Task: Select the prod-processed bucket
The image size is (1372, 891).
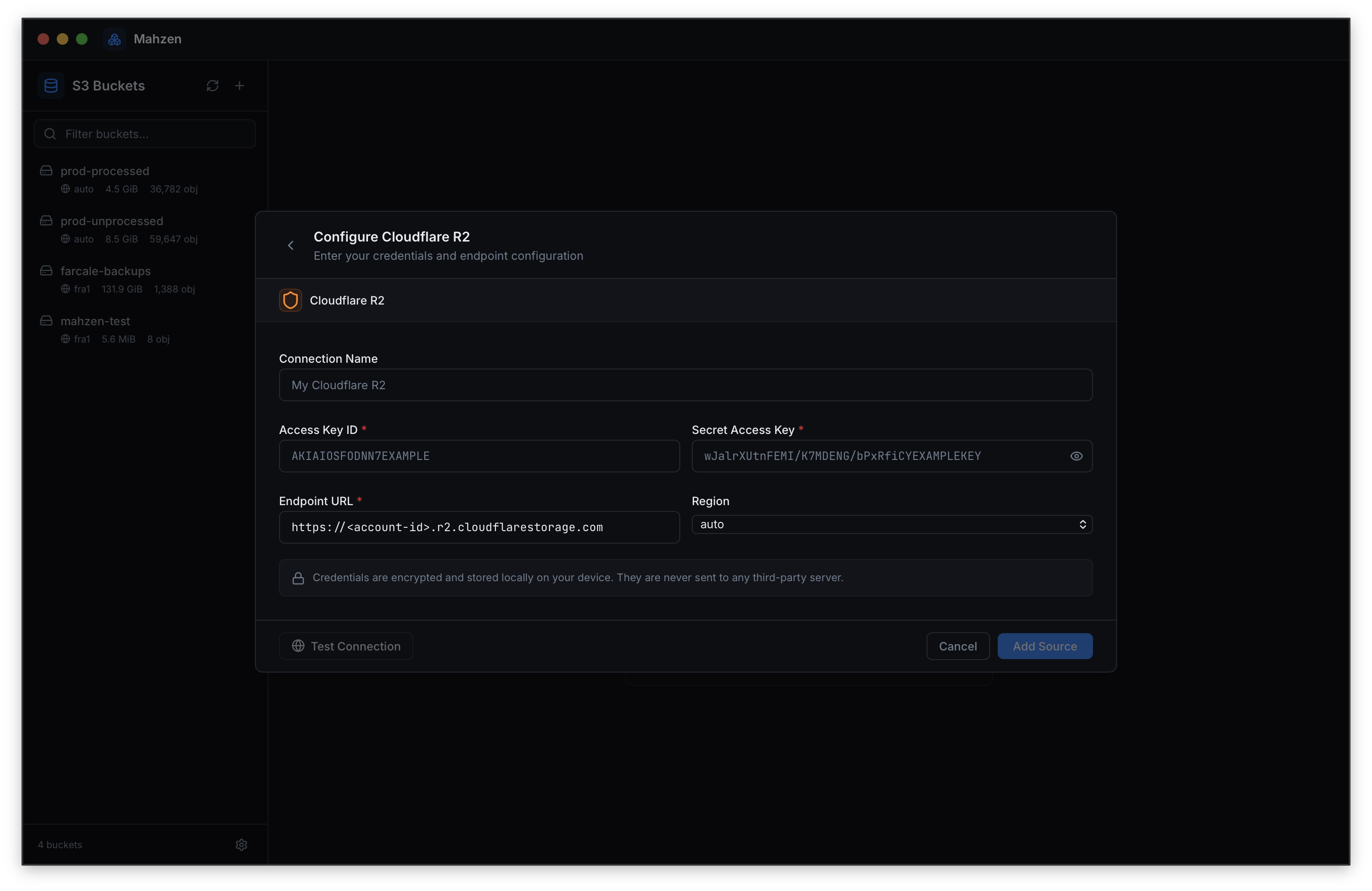Action: [x=104, y=171]
